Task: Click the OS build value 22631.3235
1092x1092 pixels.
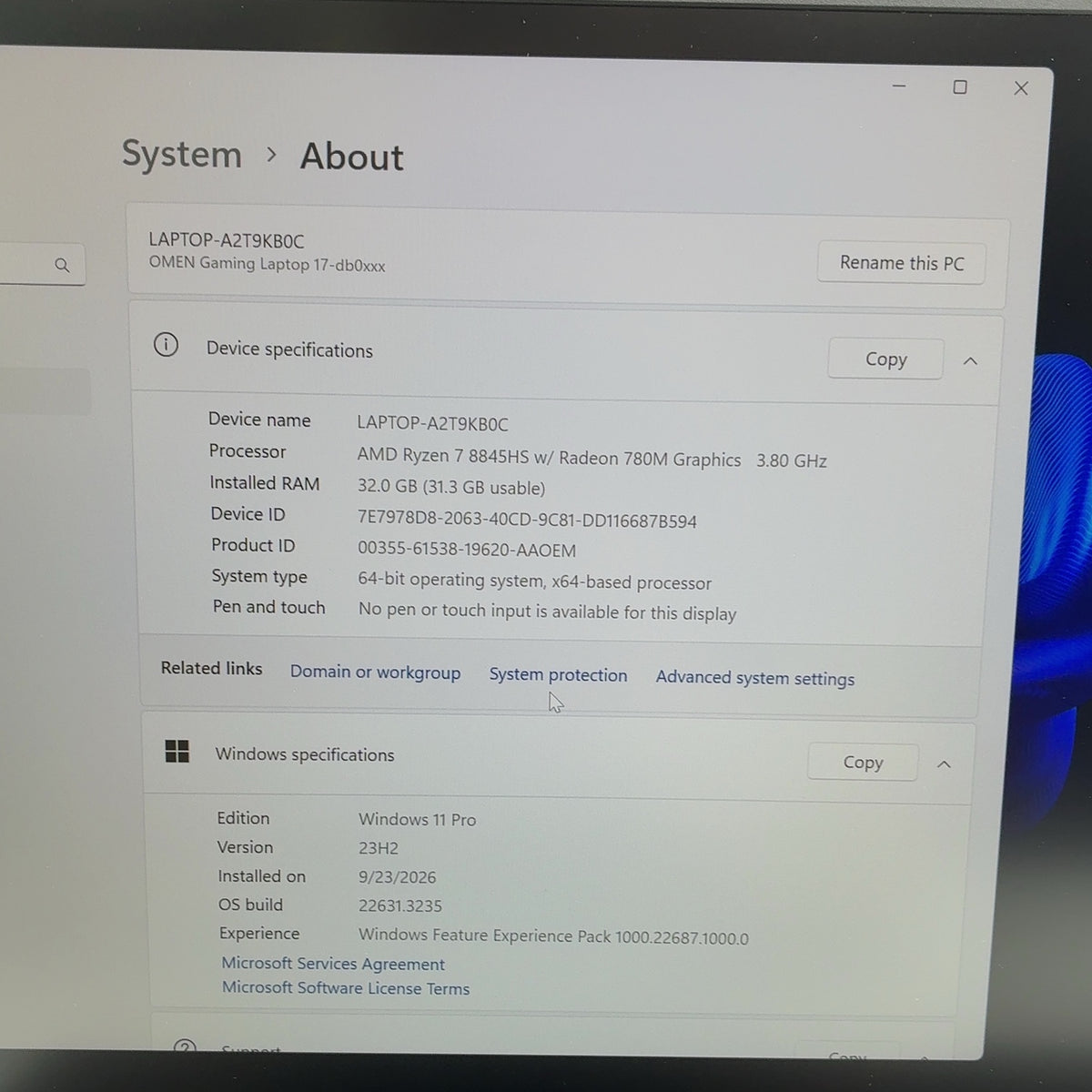Action: click(400, 905)
